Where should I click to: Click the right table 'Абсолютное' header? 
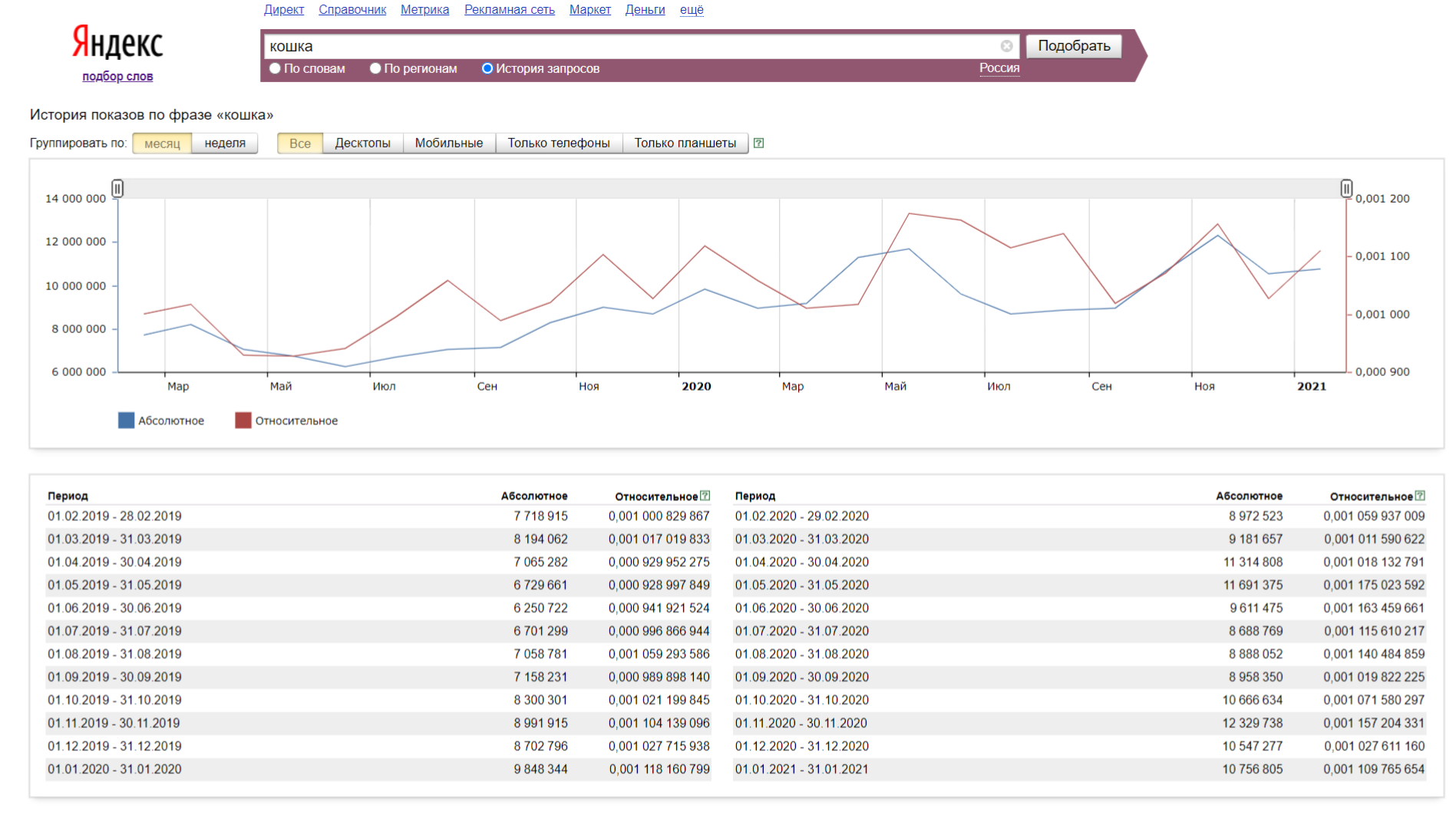pos(1249,496)
